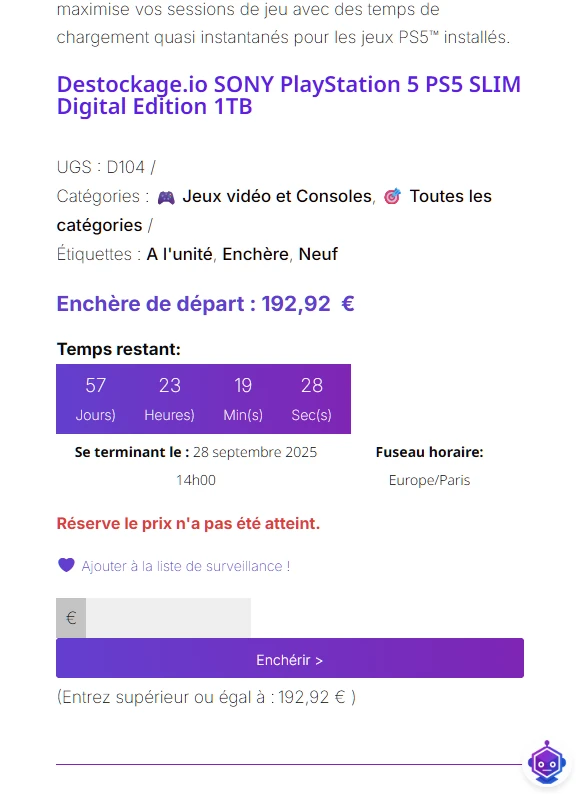Screen dimensions: 579x794
Task: Click the target dart category icon
Action: tap(392, 196)
